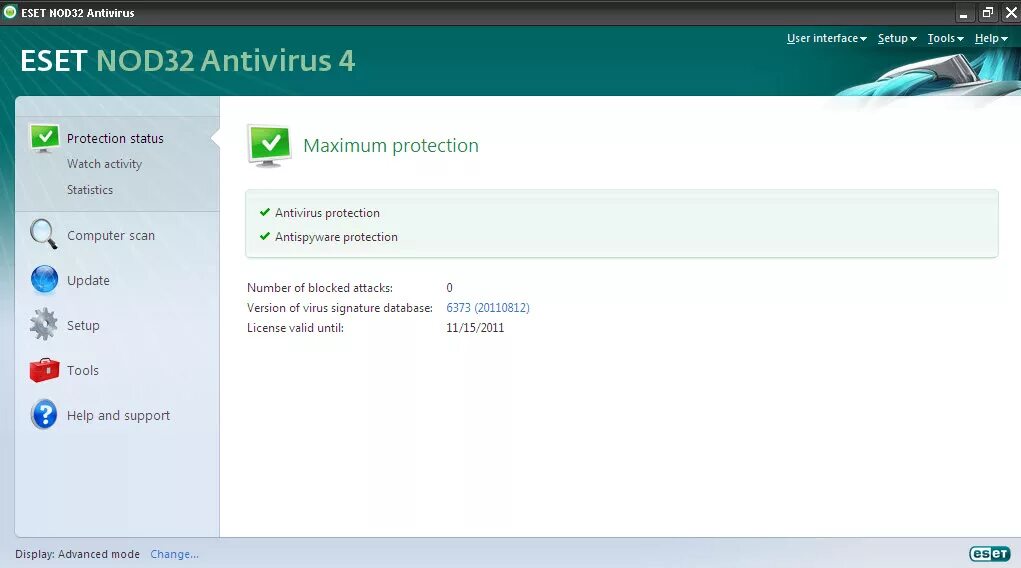Click the license date 11/15/2011
The width and height of the screenshot is (1021, 568).
click(x=475, y=328)
